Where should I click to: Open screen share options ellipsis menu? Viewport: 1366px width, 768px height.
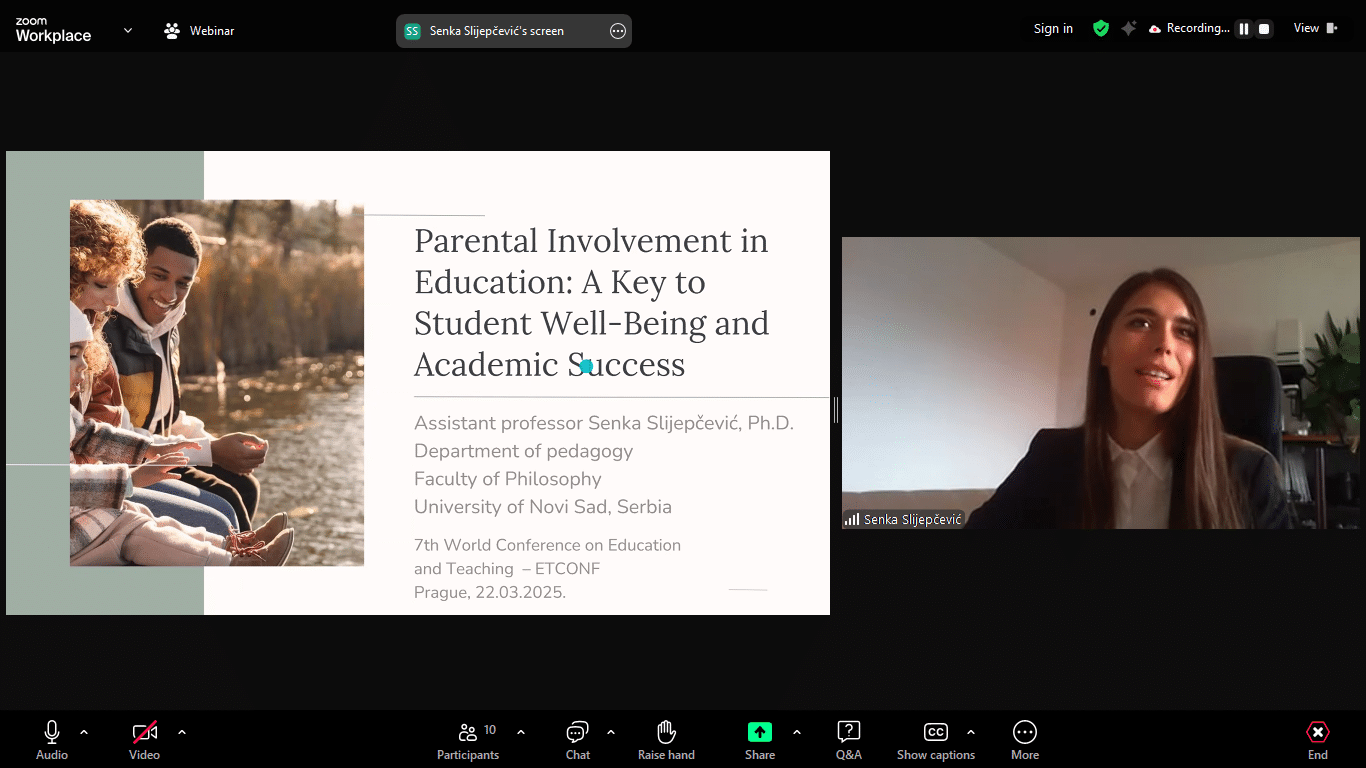coord(617,31)
